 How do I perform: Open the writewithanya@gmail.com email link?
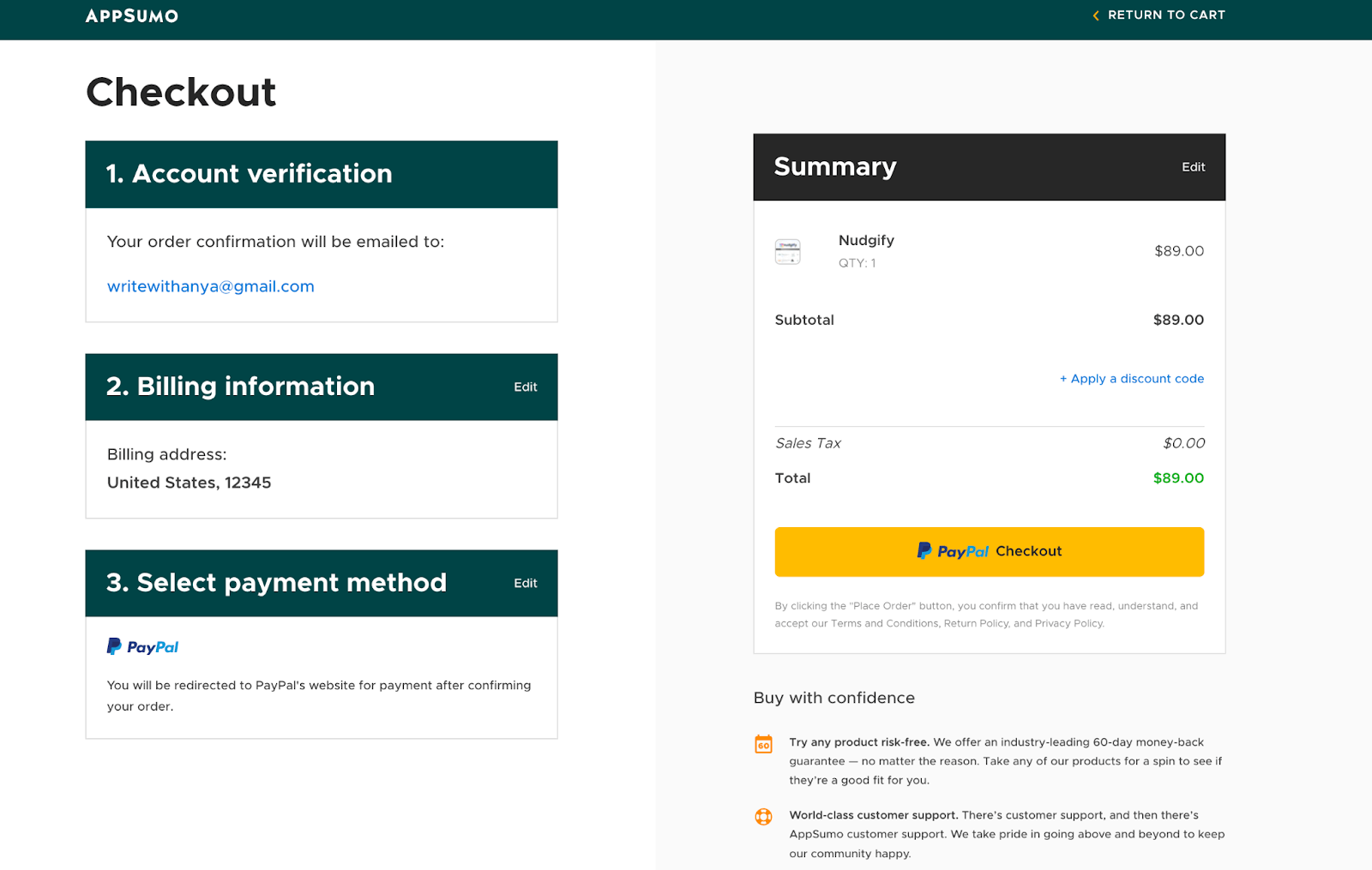[211, 286]
